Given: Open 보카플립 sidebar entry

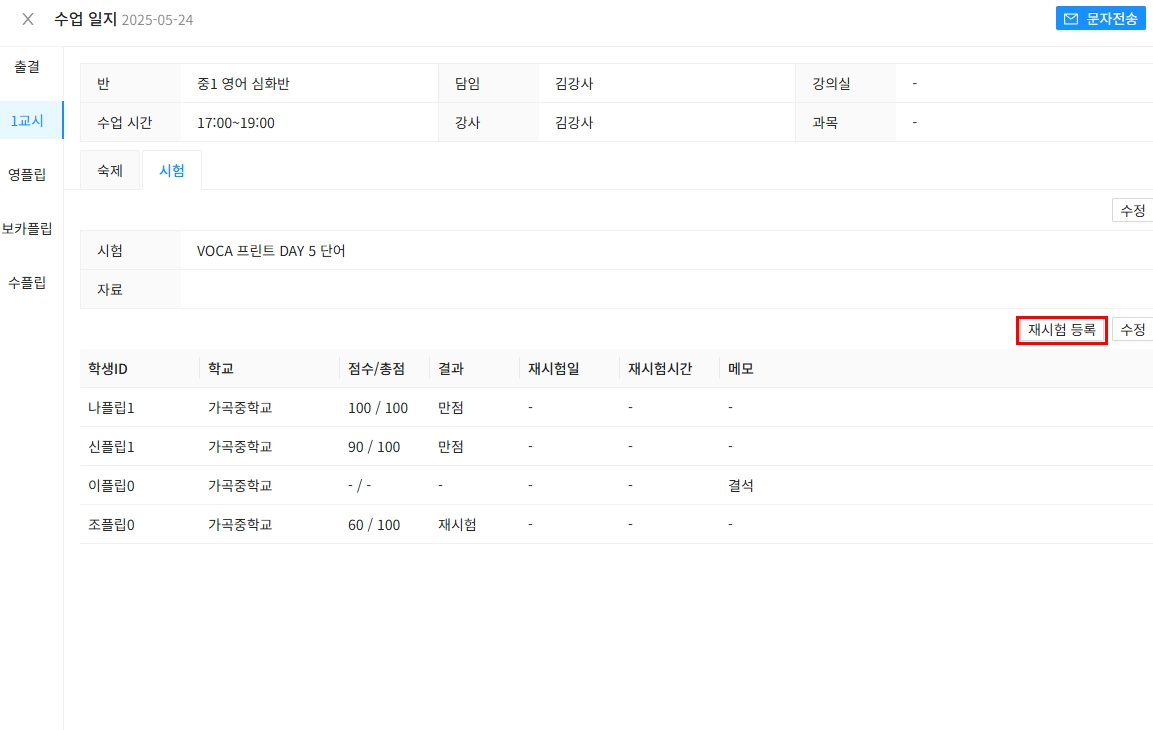Looking at the screenshot, I should (27, 229).
